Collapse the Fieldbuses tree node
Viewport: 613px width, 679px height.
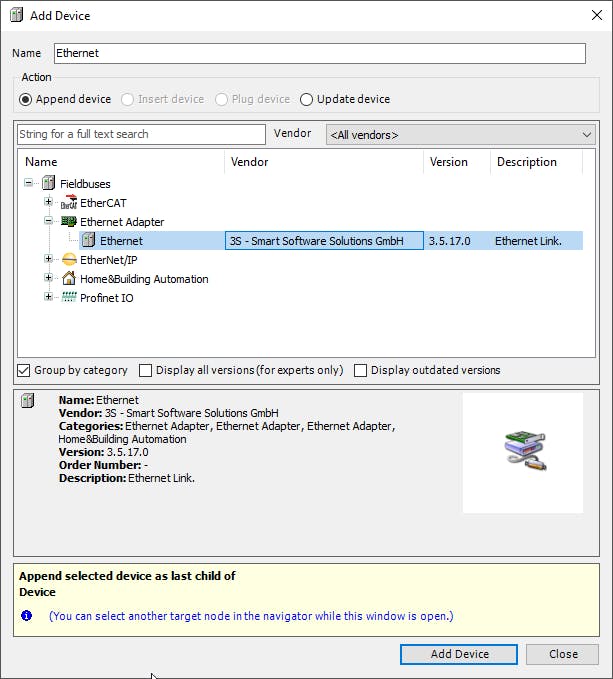click(x=29, y=183)
